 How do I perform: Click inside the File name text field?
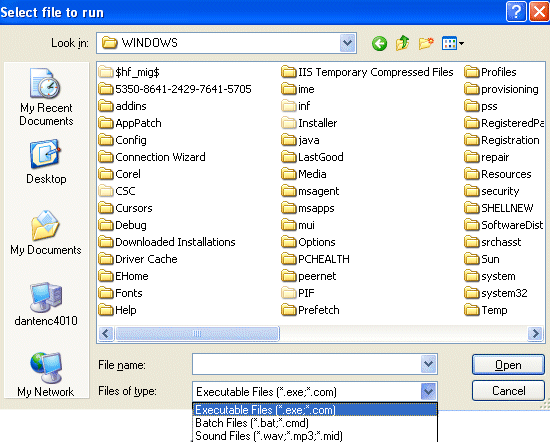point(307,364)
